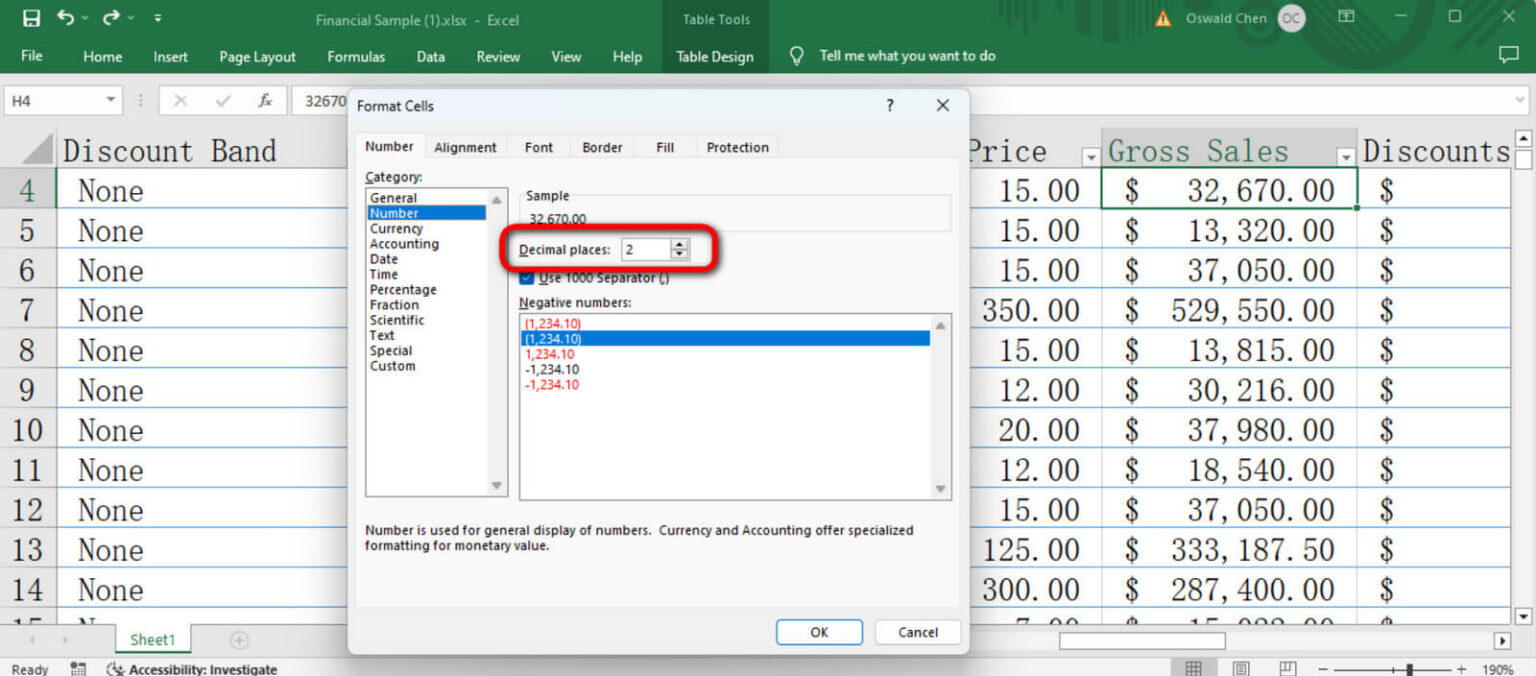Expand the Name Box dropdown arrow

click(110, 100)
